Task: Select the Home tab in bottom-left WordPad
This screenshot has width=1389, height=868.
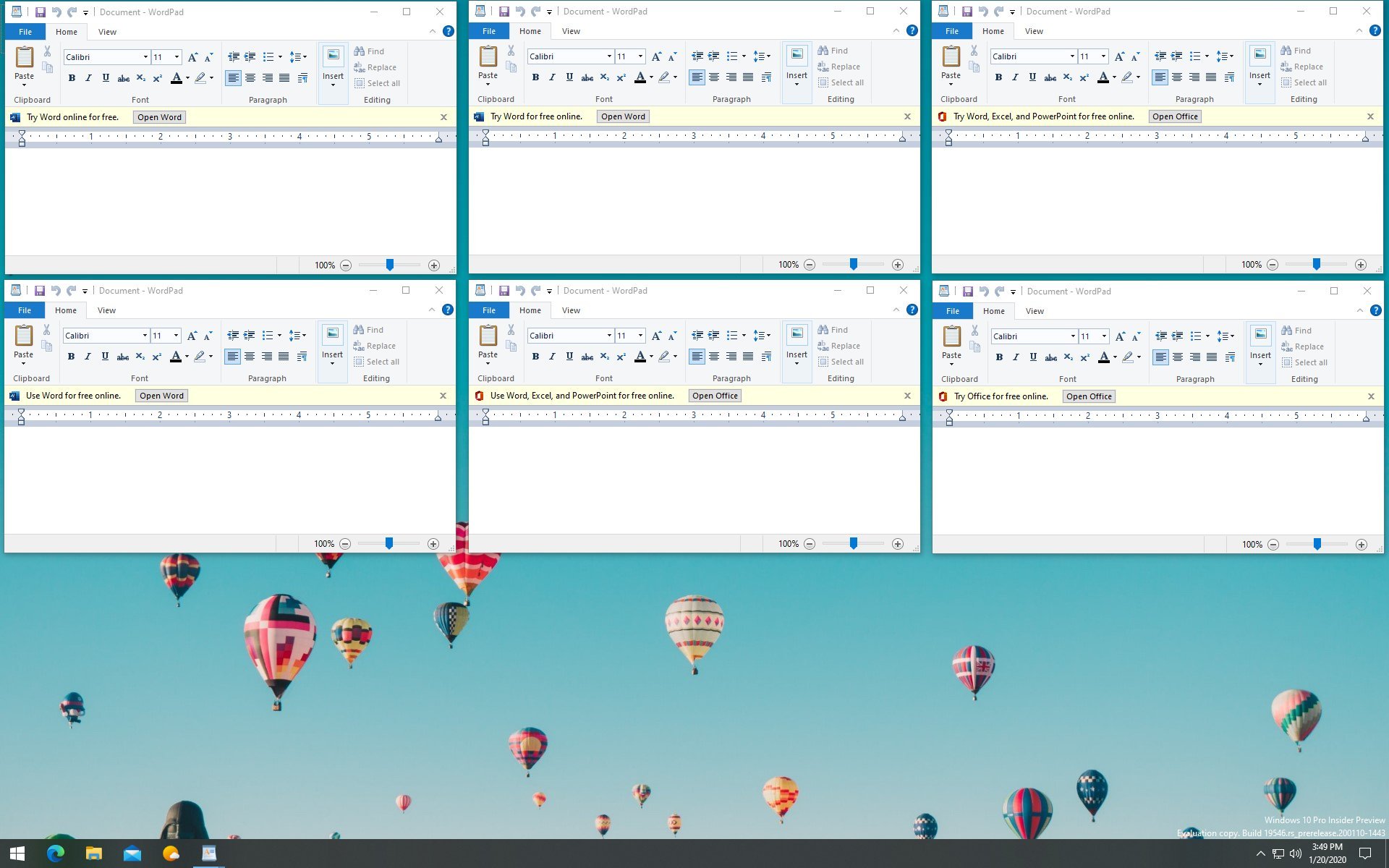Action: tap(65, 310)
